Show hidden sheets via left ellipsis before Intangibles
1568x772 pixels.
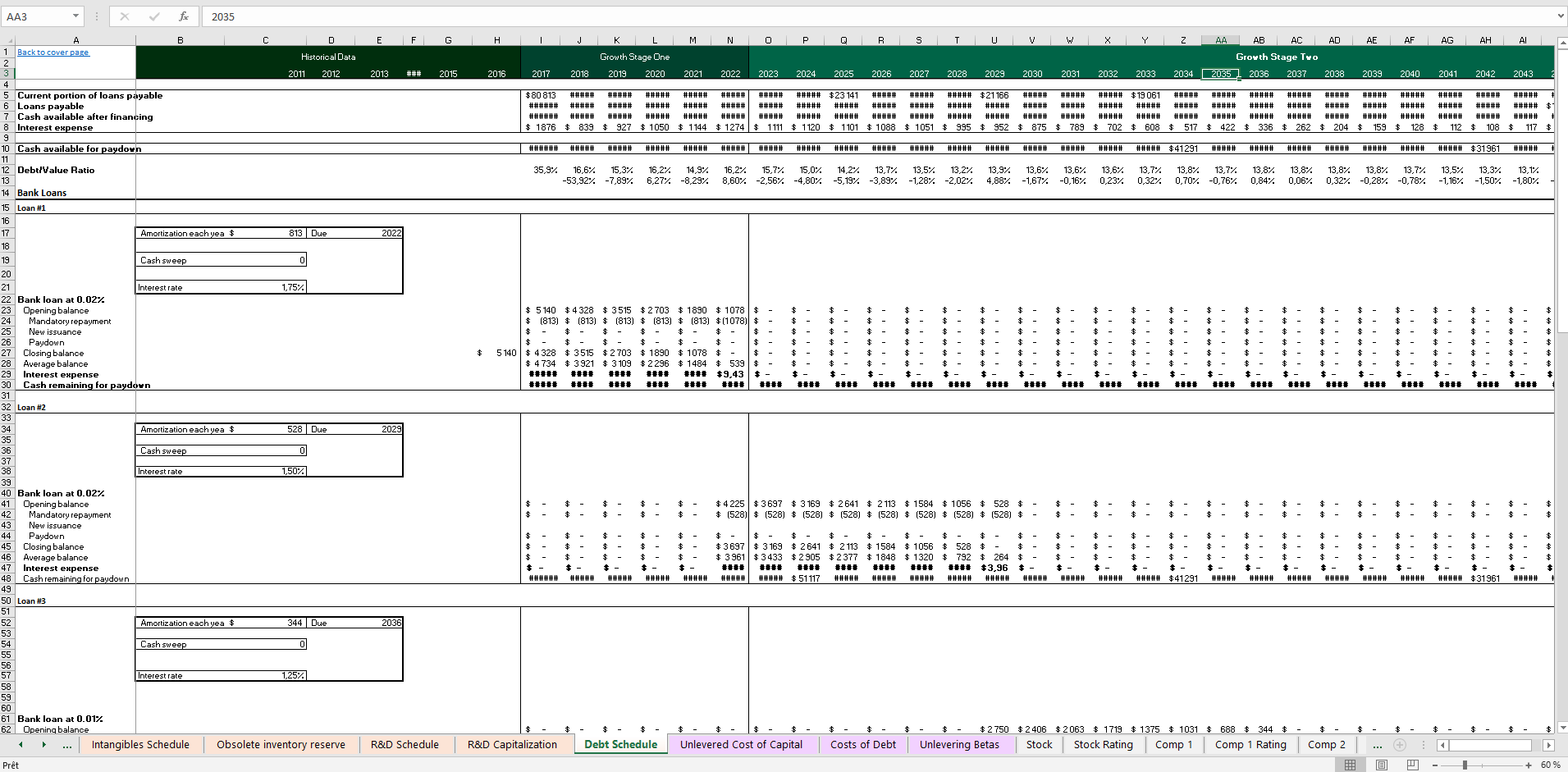[x=67, y=745]
